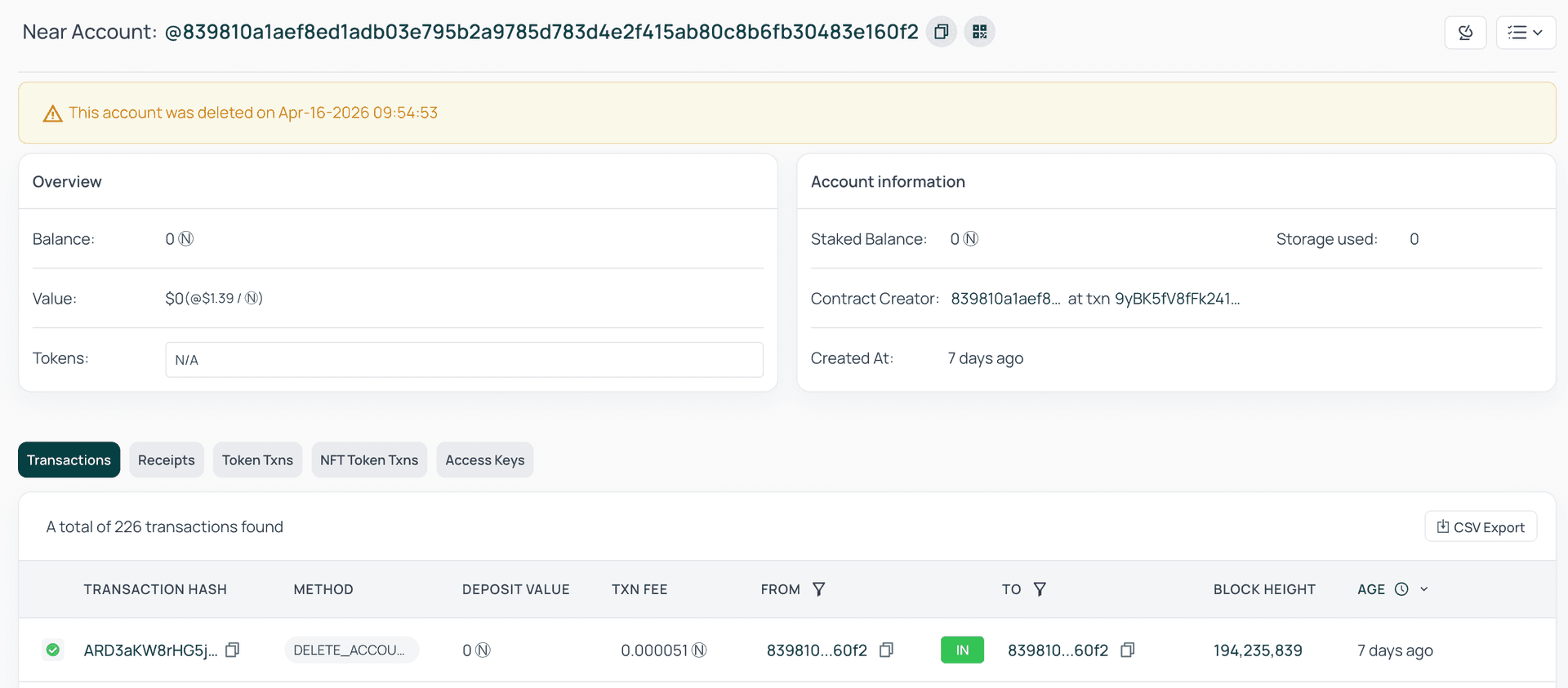Copy the FROM address 839810...60f2
The width and height of the screenshot is (1568, 688).
[x=886, y=650]
